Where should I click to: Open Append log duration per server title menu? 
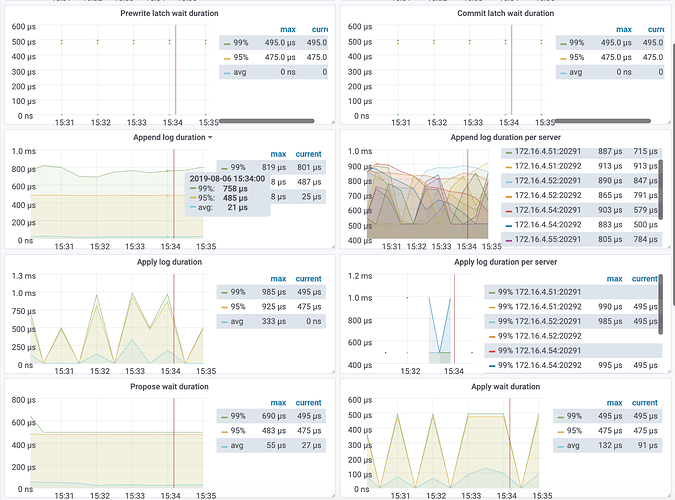click(505, 137)
